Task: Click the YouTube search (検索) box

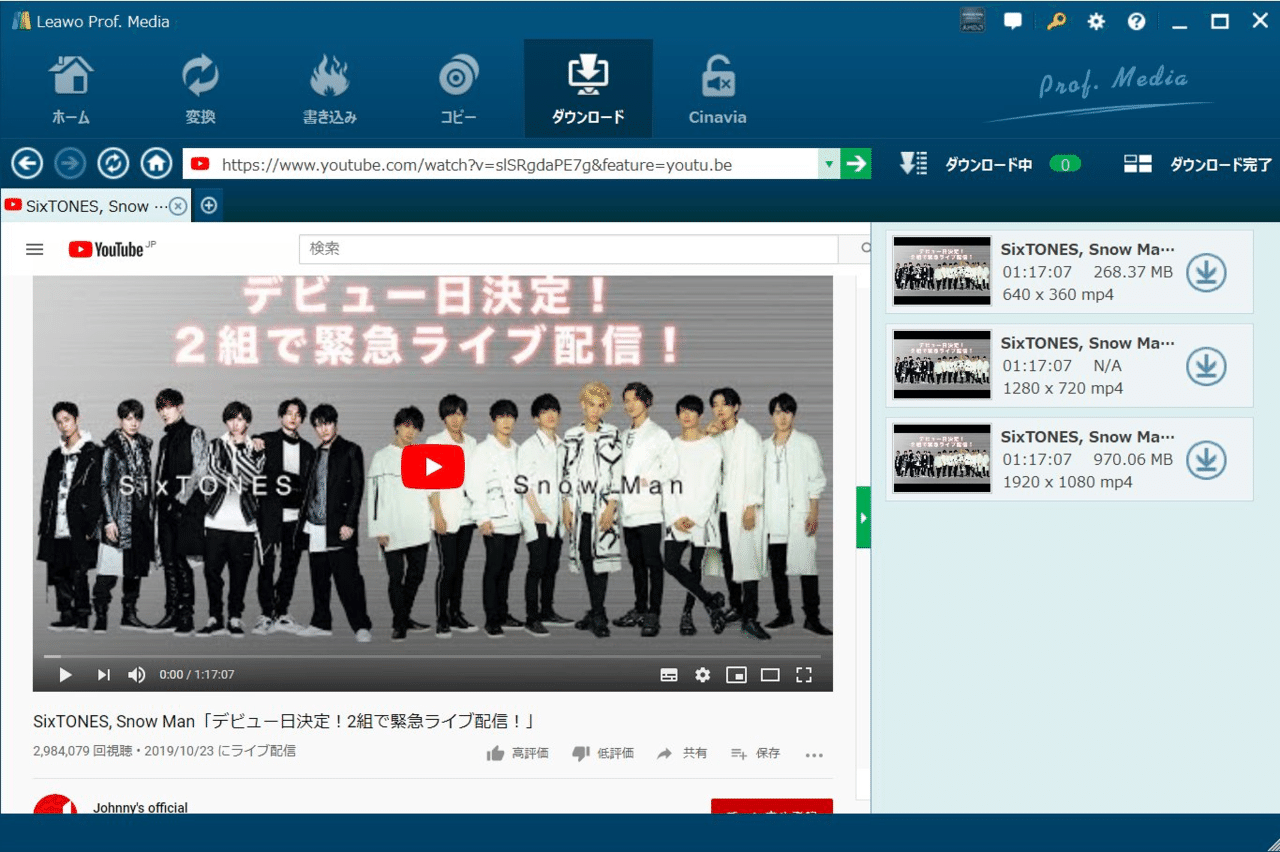Action: tap(568, 249)
